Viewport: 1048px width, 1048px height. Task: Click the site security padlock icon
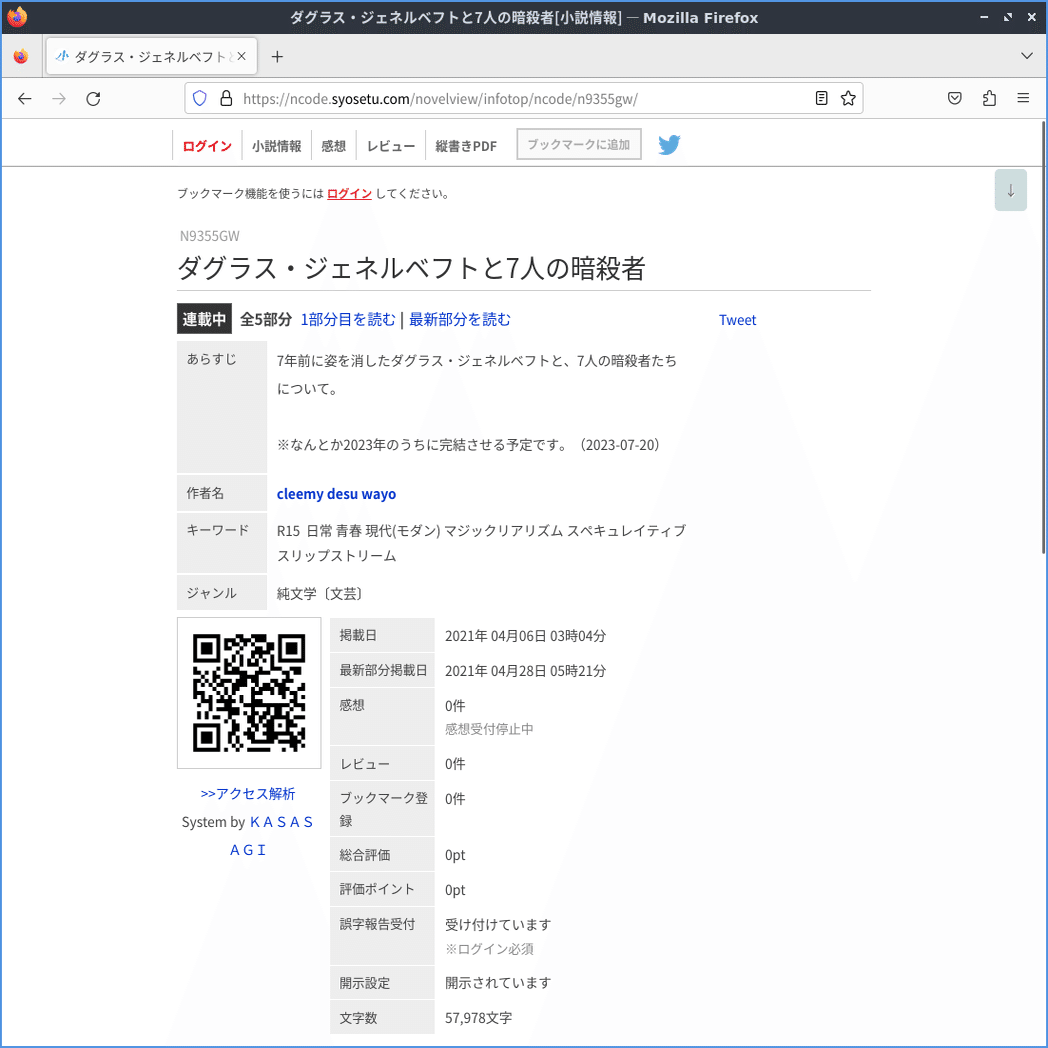tap(226, 99)
